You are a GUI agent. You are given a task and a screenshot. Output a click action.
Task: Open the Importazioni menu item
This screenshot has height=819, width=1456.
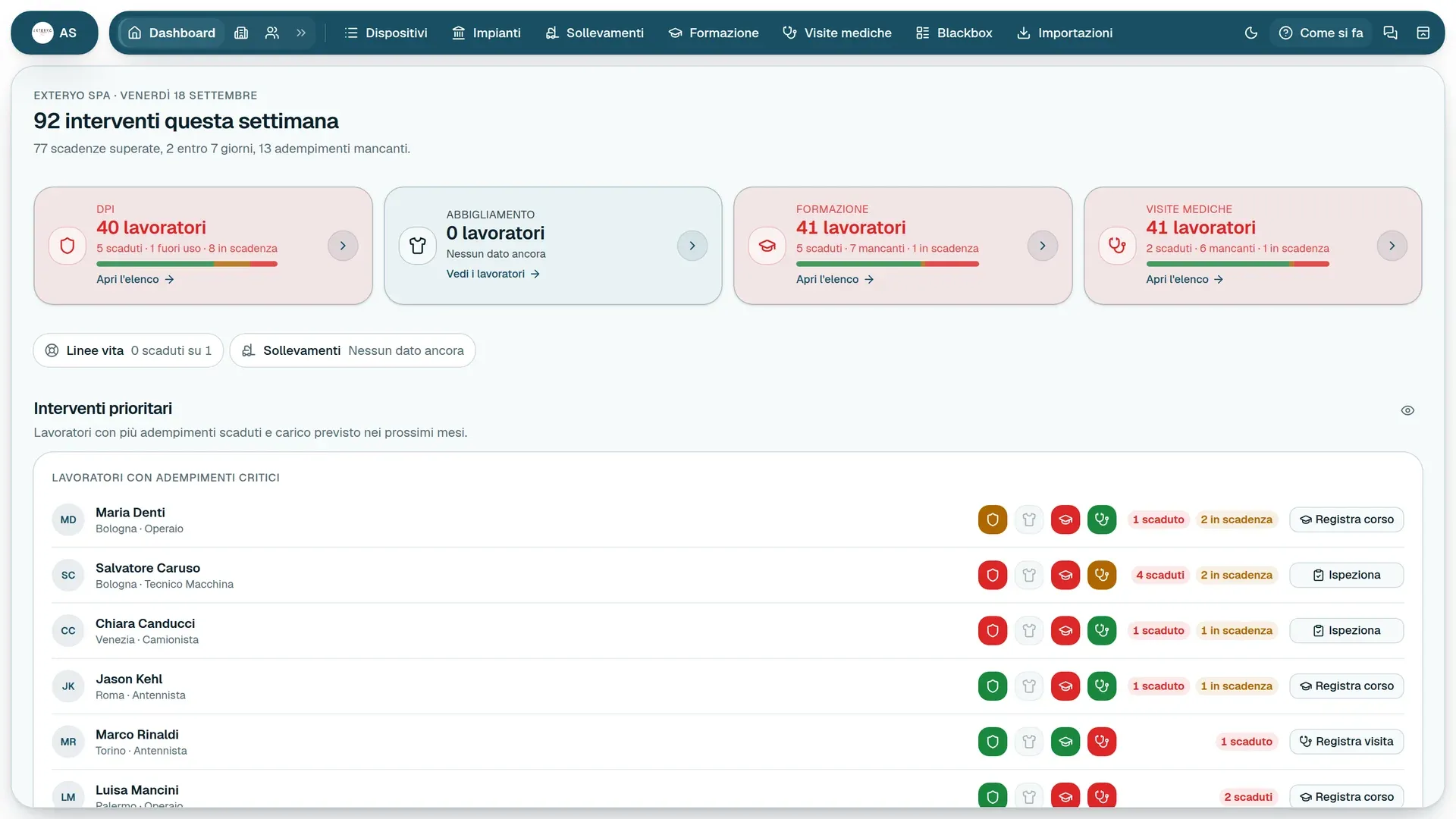pos(1065,33)
